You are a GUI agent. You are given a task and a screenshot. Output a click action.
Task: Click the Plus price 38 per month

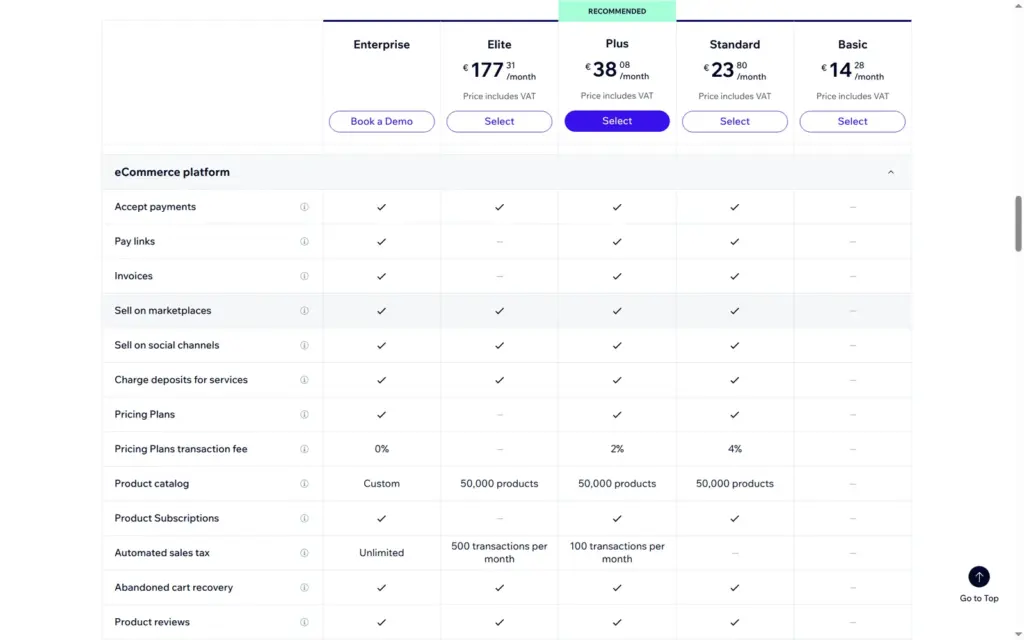(x=617, y=69)
